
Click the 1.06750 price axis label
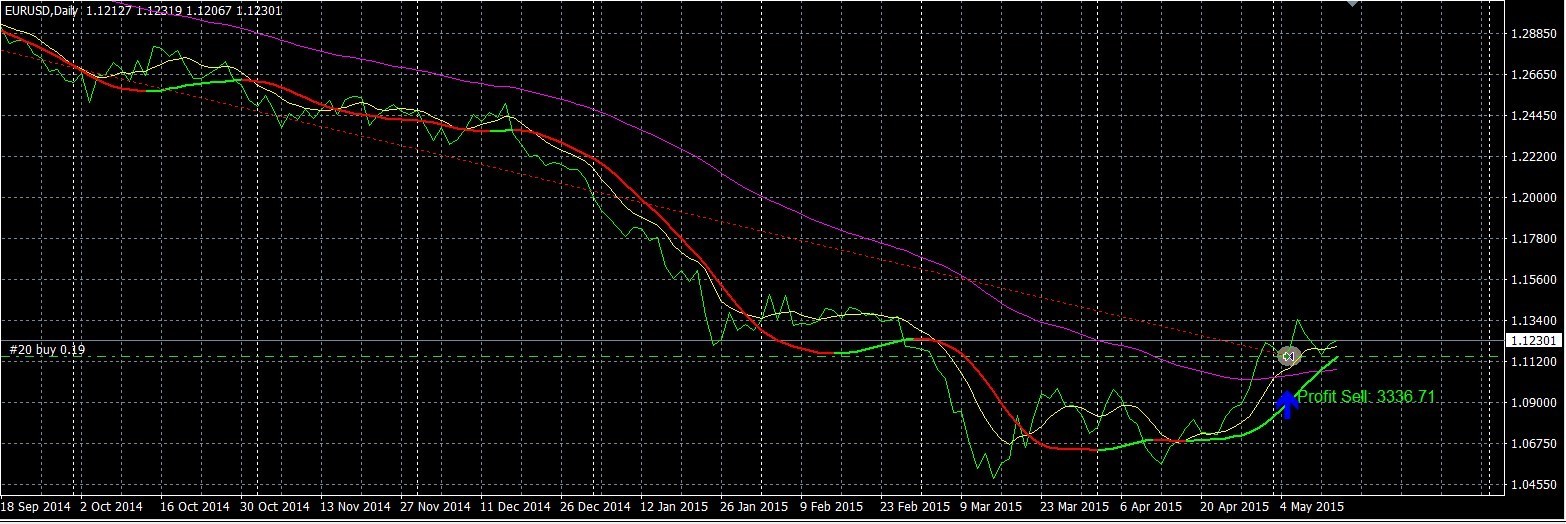point(1532,444)
